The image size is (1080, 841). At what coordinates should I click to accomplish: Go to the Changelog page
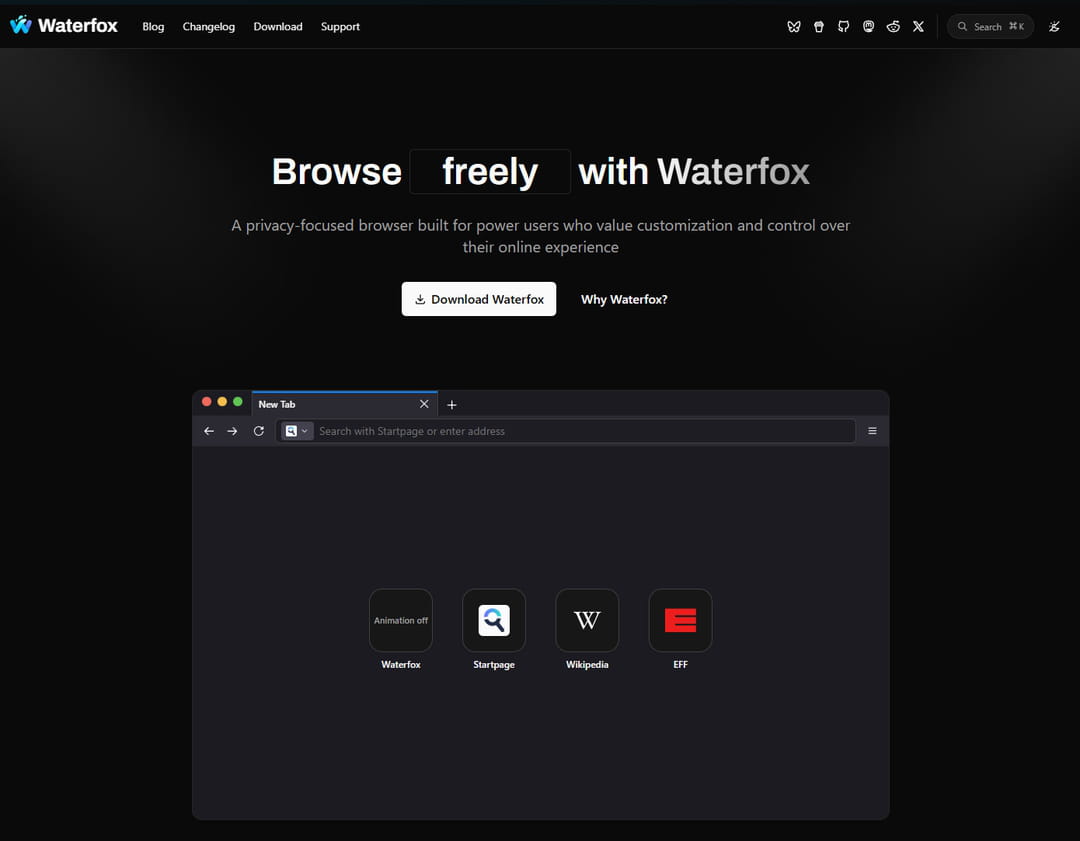coord(208,27)
